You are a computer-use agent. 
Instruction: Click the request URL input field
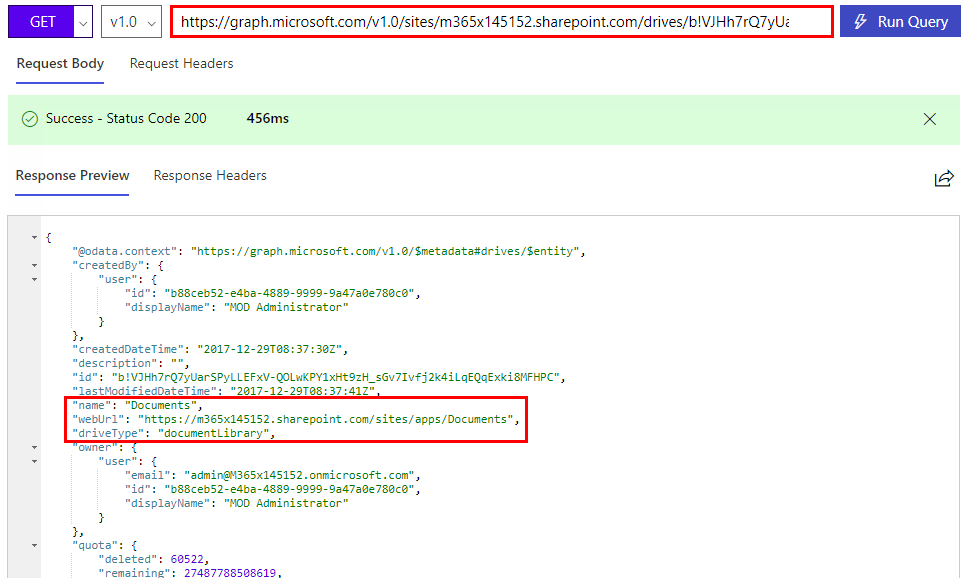[x=502, y=22]
